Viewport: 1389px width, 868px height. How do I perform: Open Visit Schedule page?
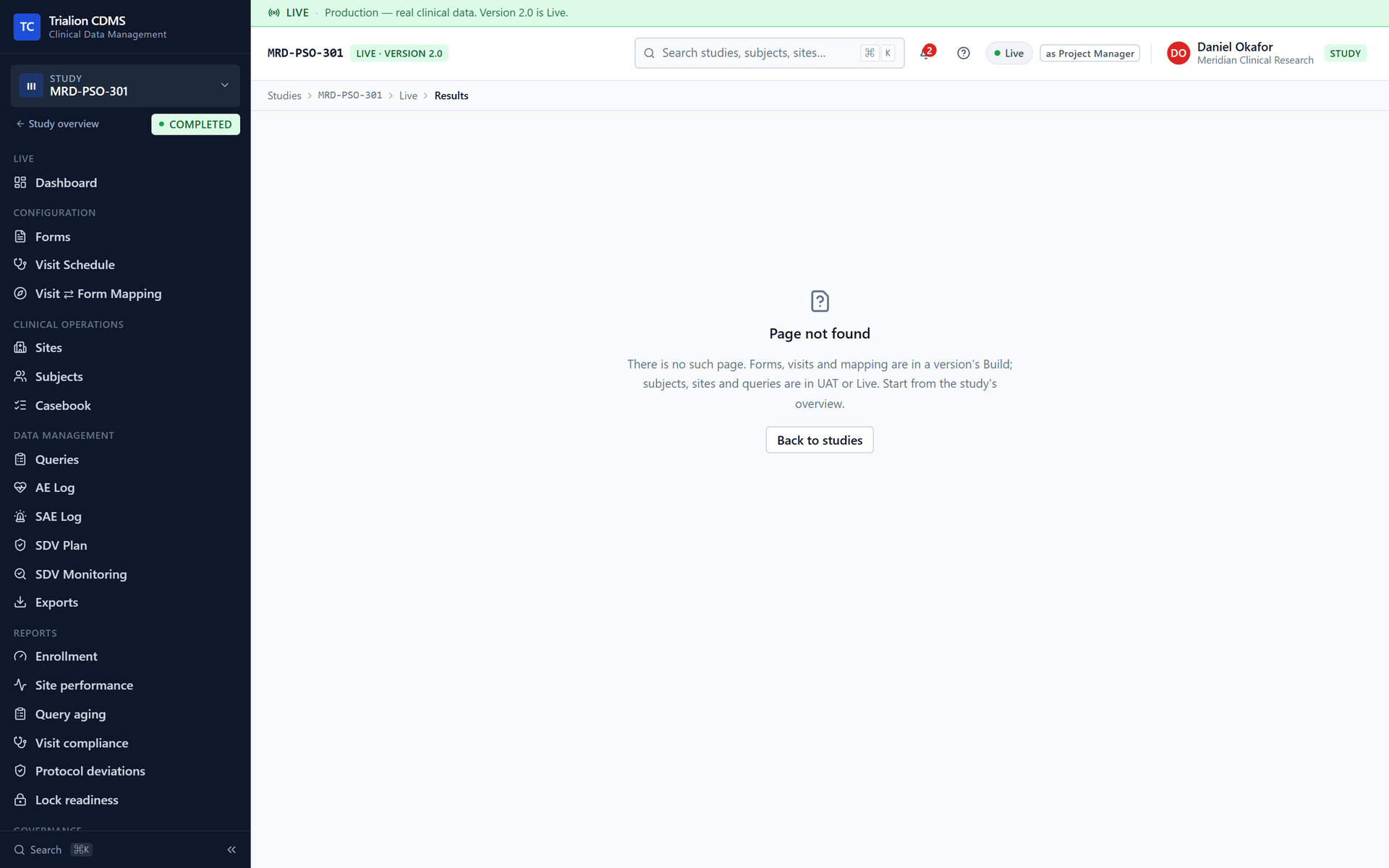click(125, 265)
